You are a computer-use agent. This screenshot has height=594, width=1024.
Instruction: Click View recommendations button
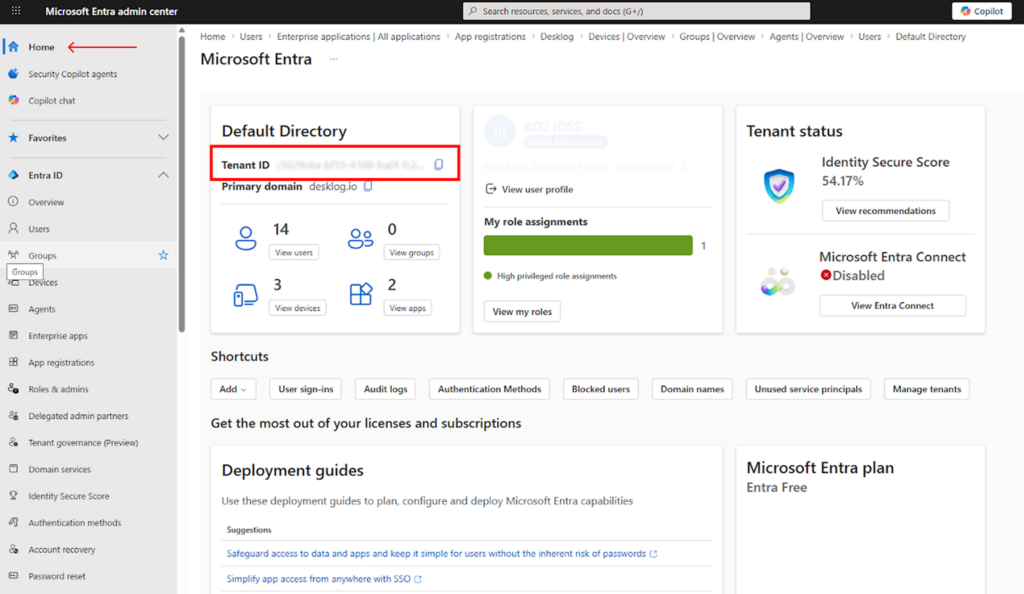(886, 211)
